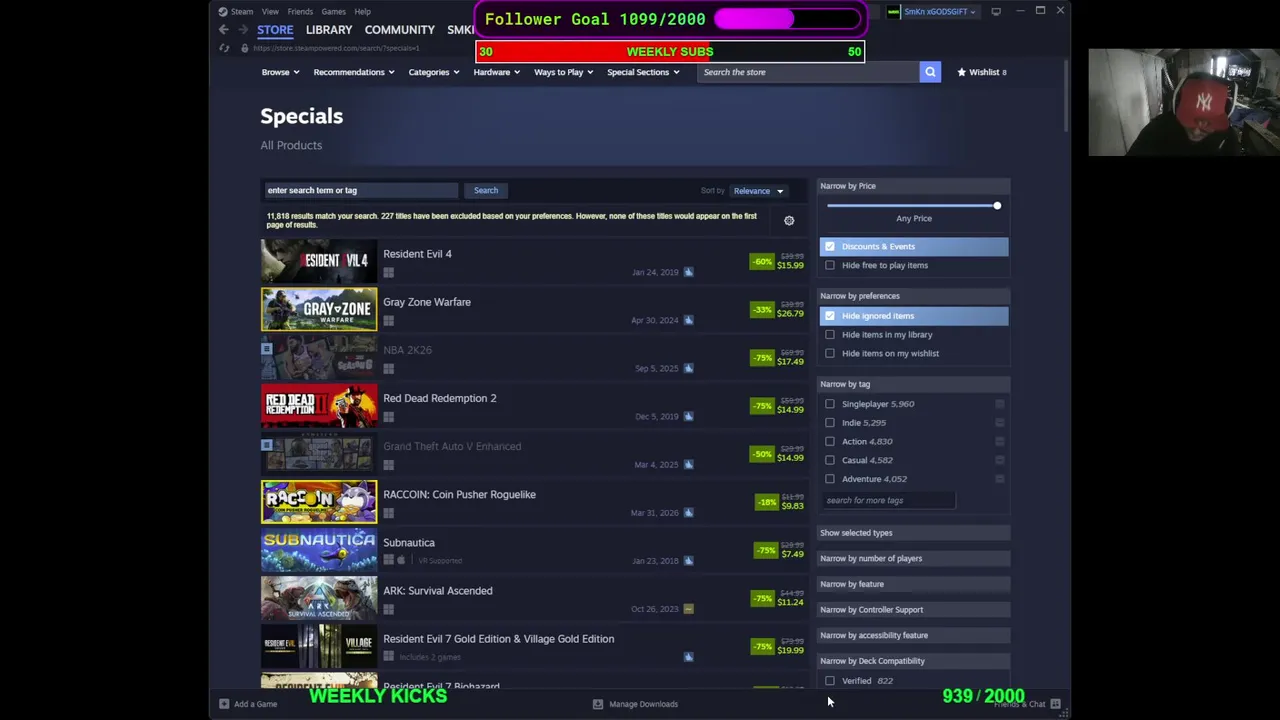Click Windows platform icon under Resident Evil 4
The width and height of the screenshot is (1280, 720).
click(x=388, y=272)
